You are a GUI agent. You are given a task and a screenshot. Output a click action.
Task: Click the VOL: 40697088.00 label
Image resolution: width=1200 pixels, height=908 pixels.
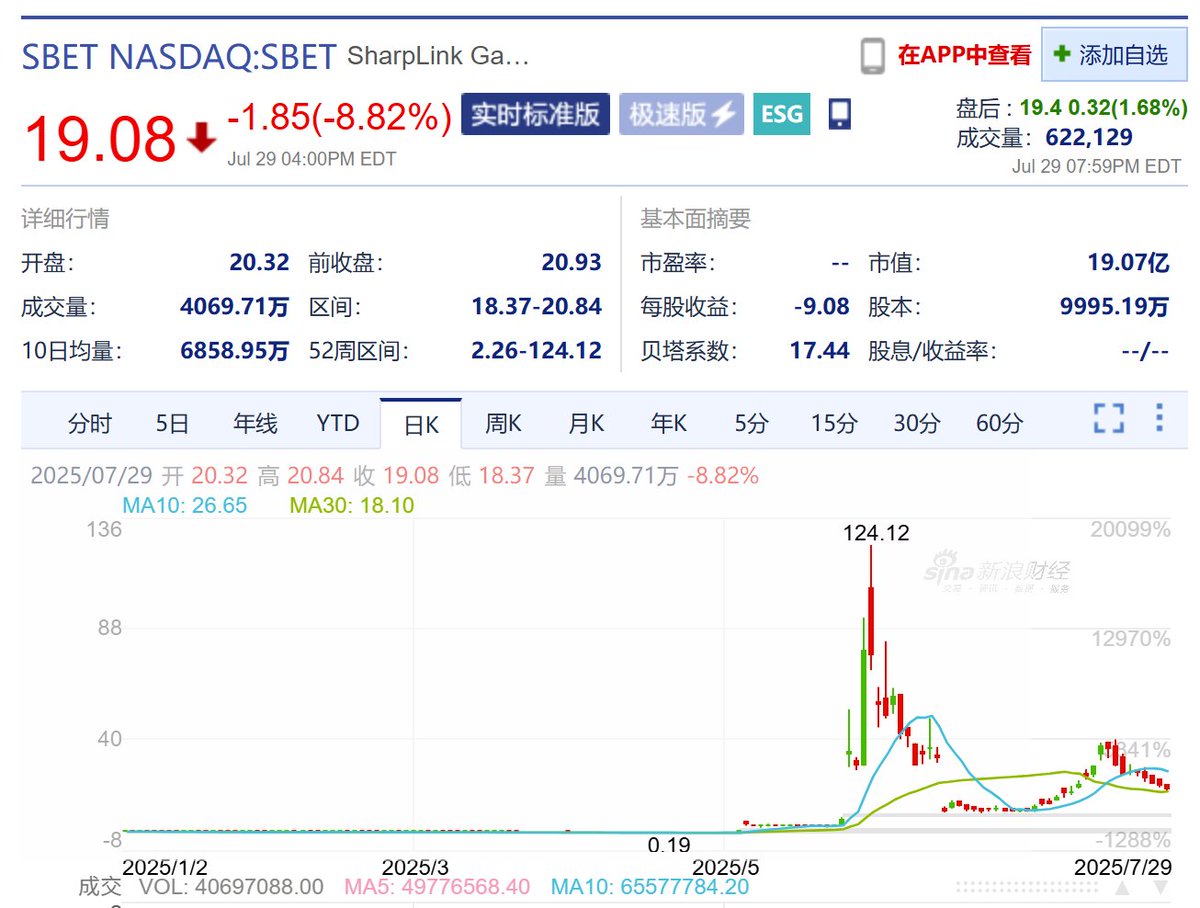point(231,886)
